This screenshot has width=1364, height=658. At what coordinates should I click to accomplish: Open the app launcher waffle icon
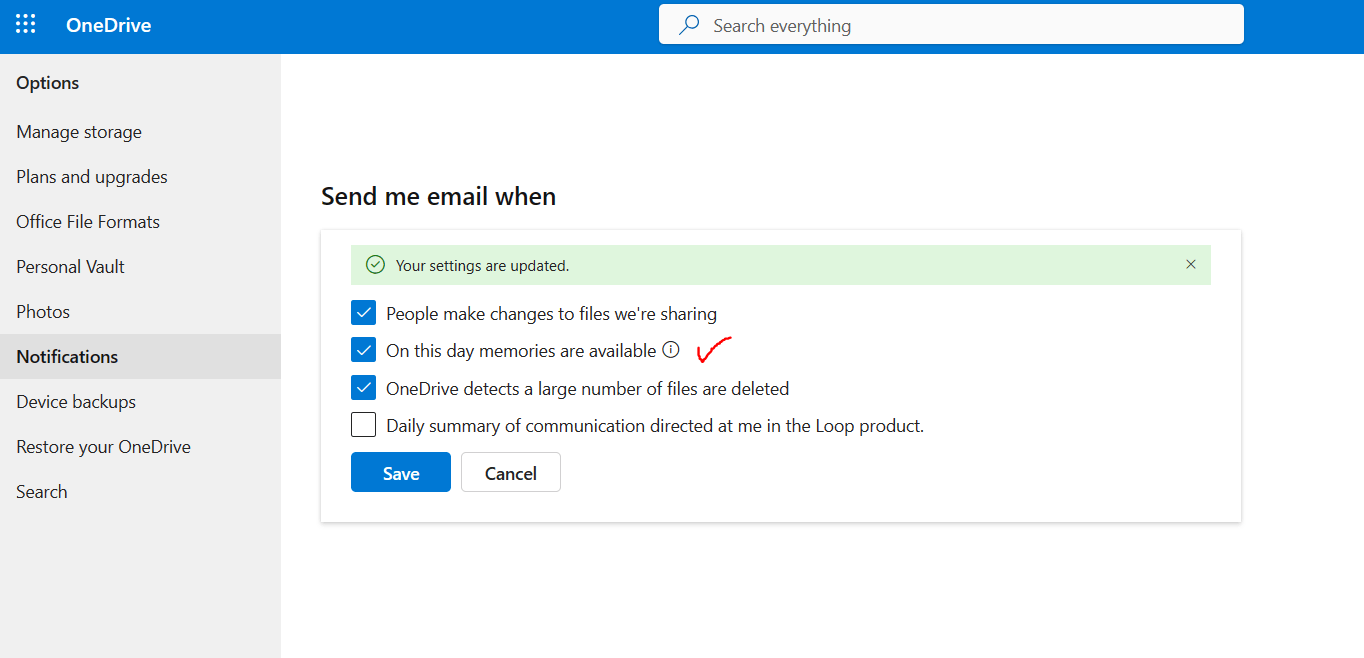point(26,25)
